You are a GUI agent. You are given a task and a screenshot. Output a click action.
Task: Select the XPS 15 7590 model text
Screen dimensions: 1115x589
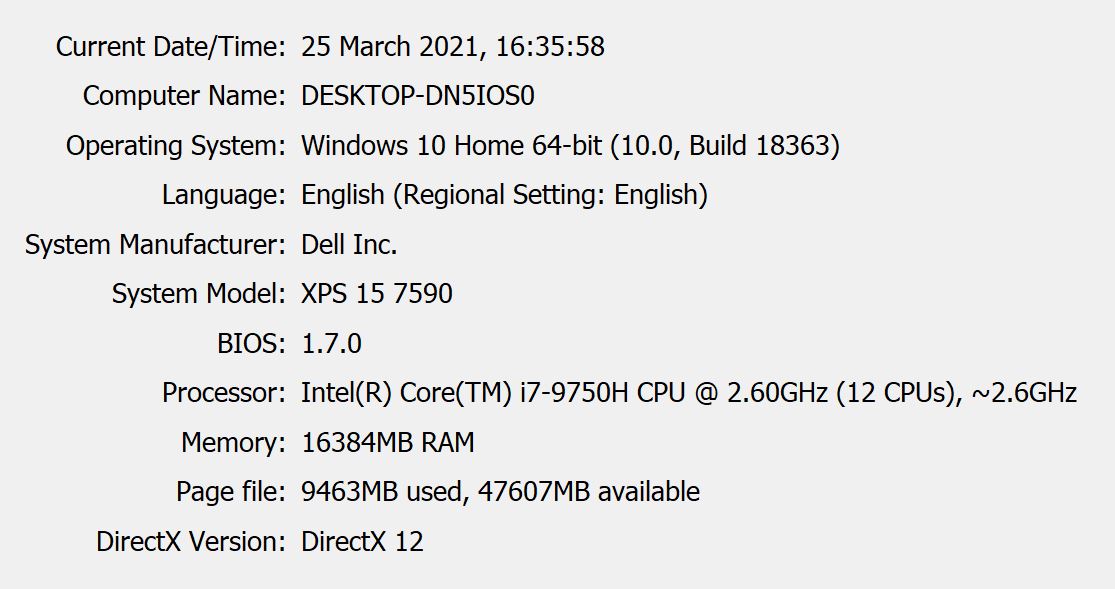pos(377,294)
